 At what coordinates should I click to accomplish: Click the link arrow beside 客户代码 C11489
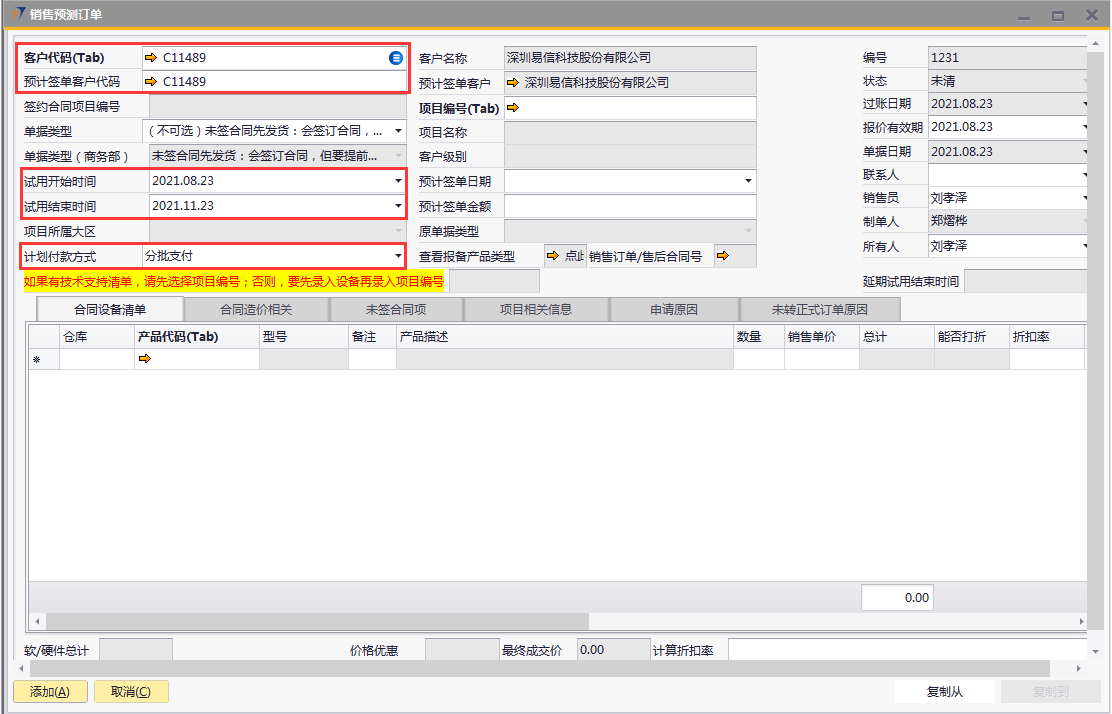point(151,58)
